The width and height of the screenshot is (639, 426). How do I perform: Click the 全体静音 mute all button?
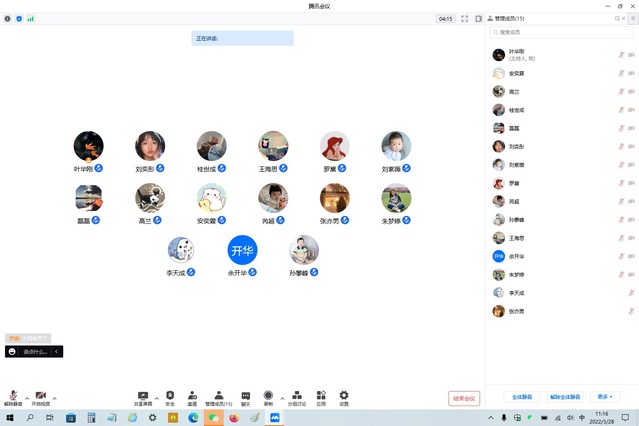tap(522, 397)
